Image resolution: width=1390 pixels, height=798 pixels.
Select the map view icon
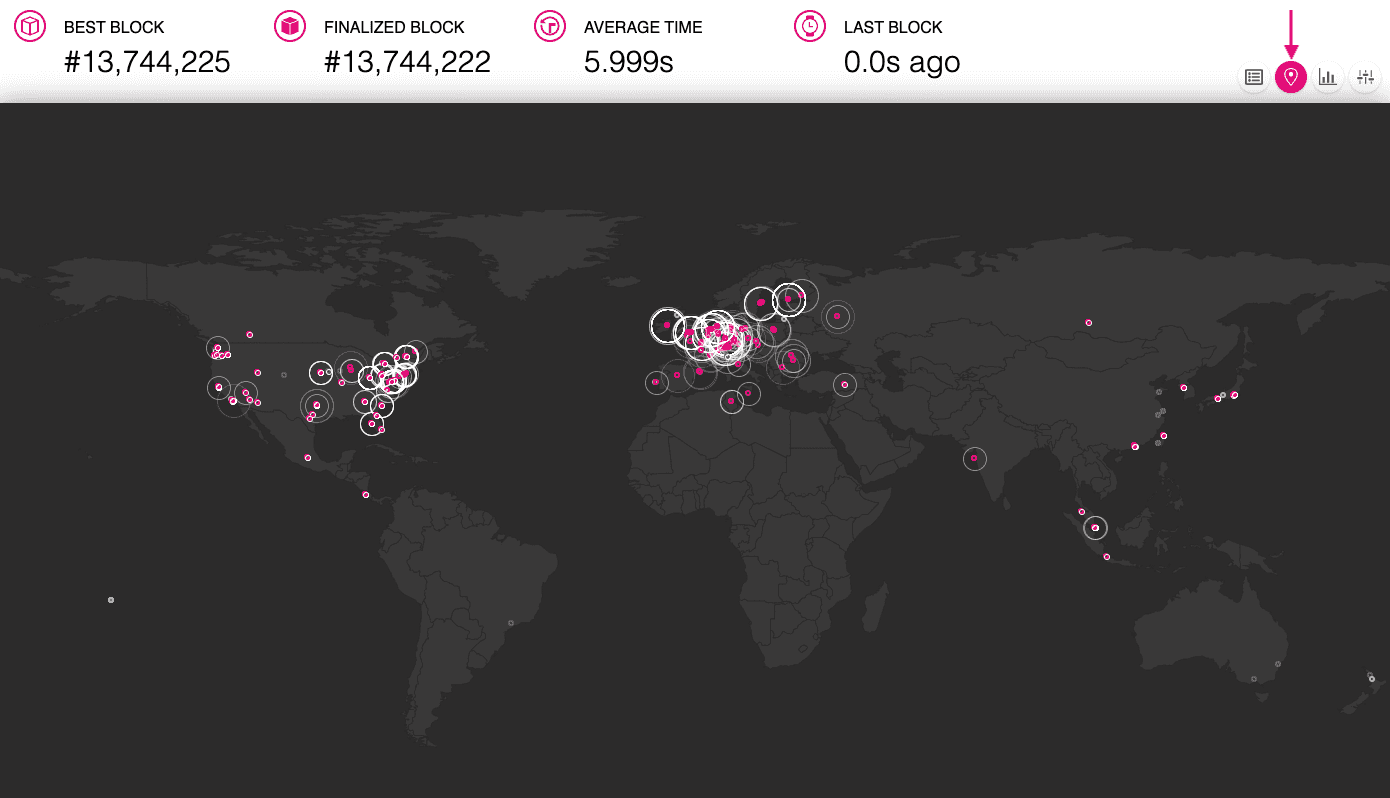coord(1290,77)
